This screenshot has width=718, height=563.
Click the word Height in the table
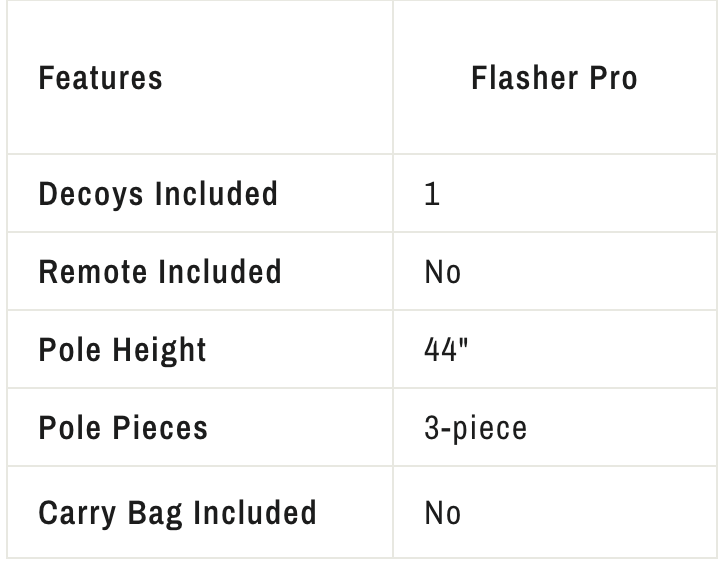(159, 351)
